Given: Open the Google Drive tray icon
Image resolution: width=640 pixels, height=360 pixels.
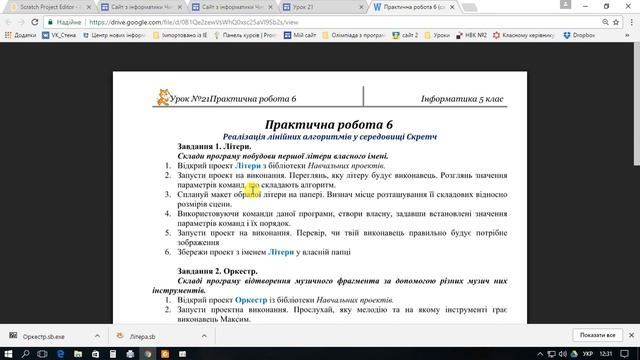Looking at the screenshot, I should [574, 354].
